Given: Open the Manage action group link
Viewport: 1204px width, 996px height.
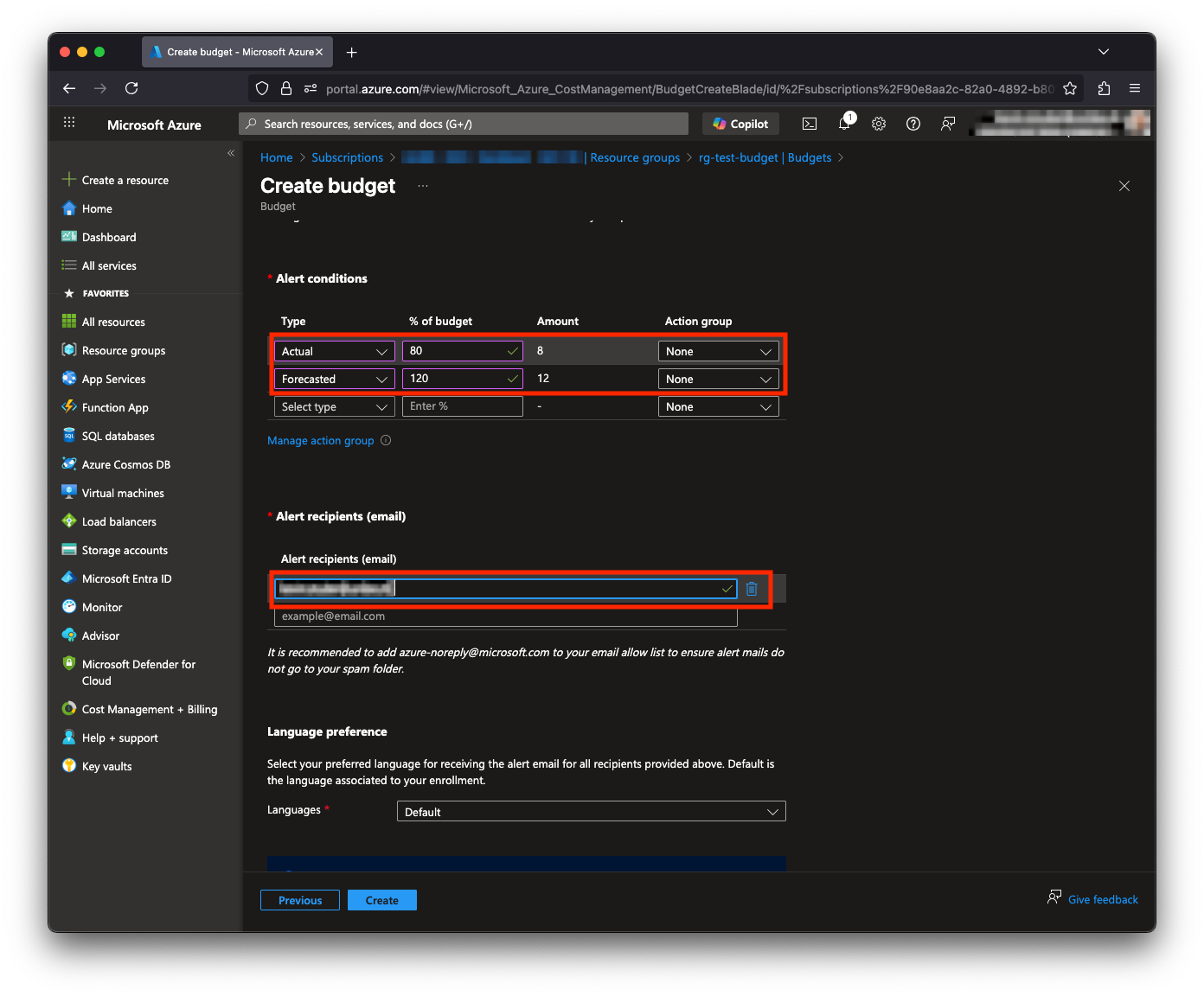Looking at the screenshot, I should [x=320, y=440].
